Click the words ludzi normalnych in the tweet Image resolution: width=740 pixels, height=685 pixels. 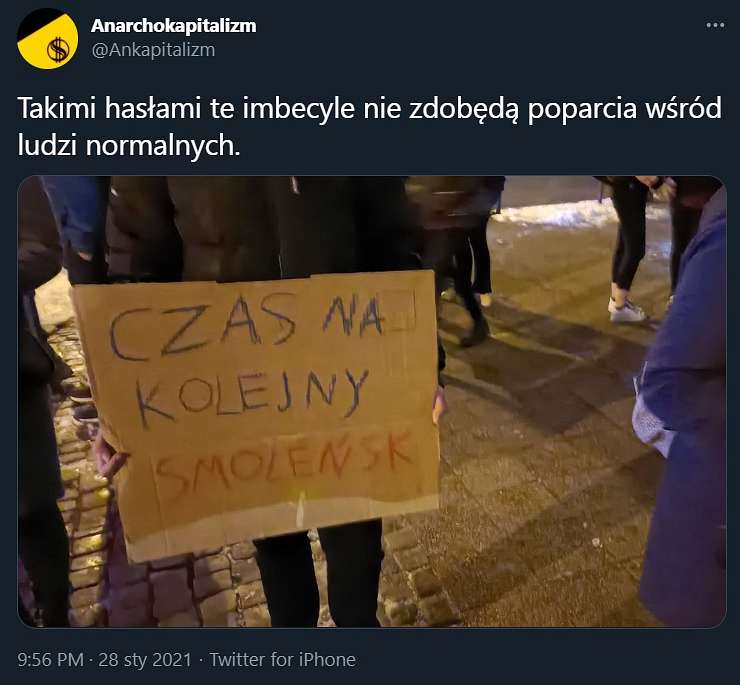tap(129, 146)
